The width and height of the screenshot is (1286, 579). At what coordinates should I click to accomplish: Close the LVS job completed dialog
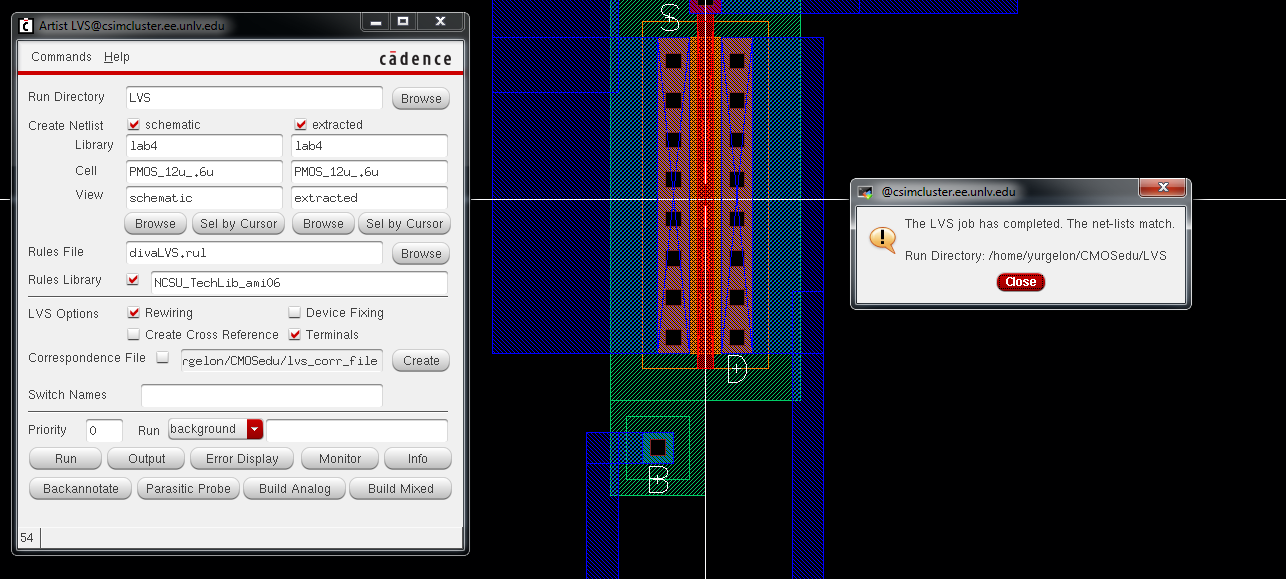click(1020, 282)
